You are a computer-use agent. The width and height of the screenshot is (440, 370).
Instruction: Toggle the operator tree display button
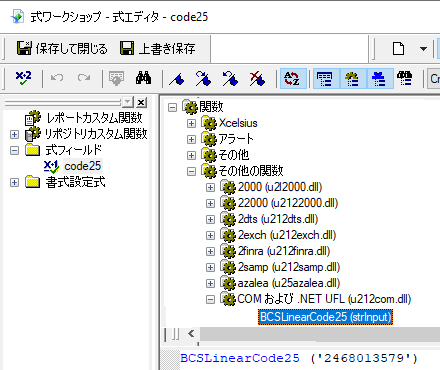pyautogui.click(x=379, y=79)
